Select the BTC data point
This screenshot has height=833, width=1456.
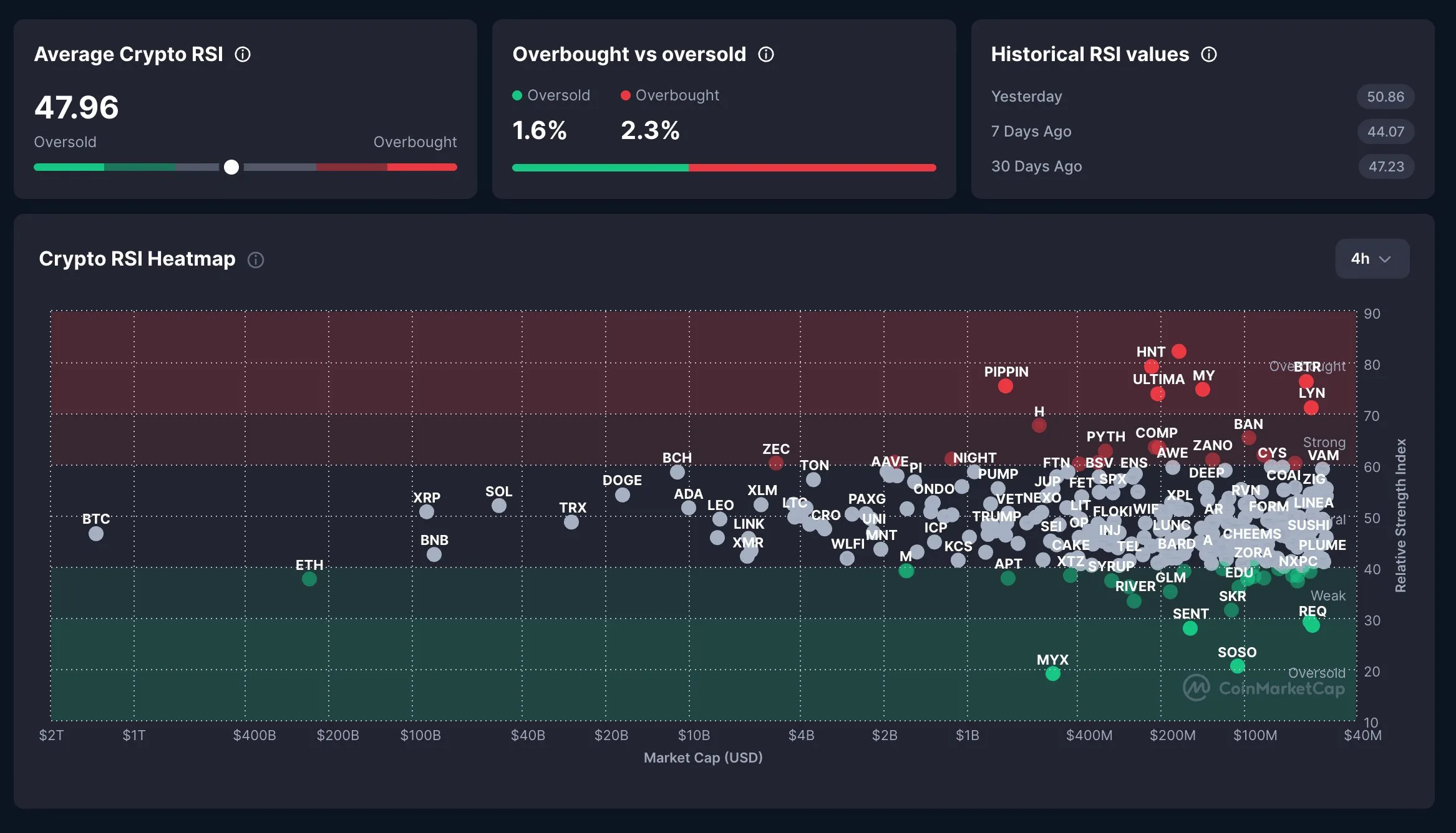(x=96, y=534)
